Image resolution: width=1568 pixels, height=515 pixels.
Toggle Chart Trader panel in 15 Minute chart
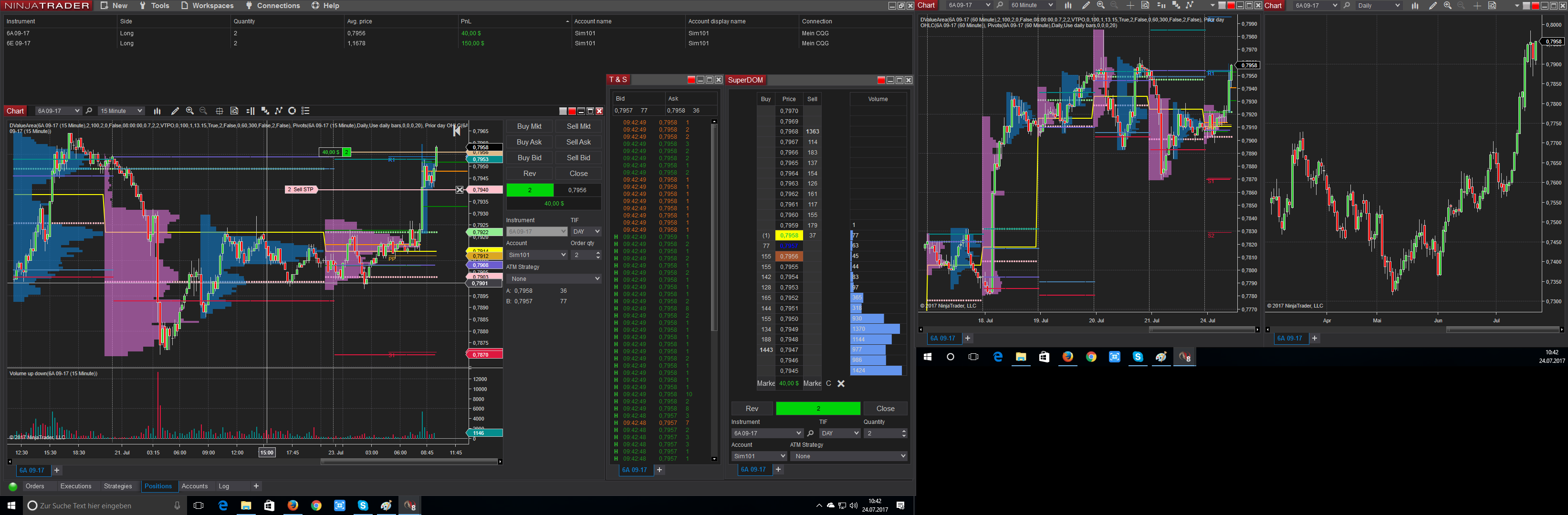pos(250,111)
